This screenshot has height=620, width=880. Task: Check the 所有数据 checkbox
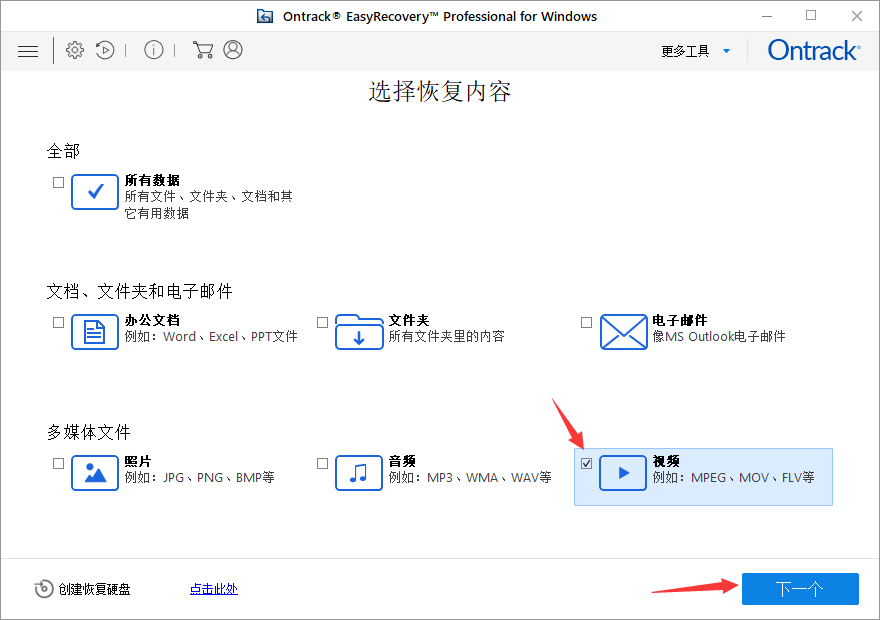(x=58, y=182)
